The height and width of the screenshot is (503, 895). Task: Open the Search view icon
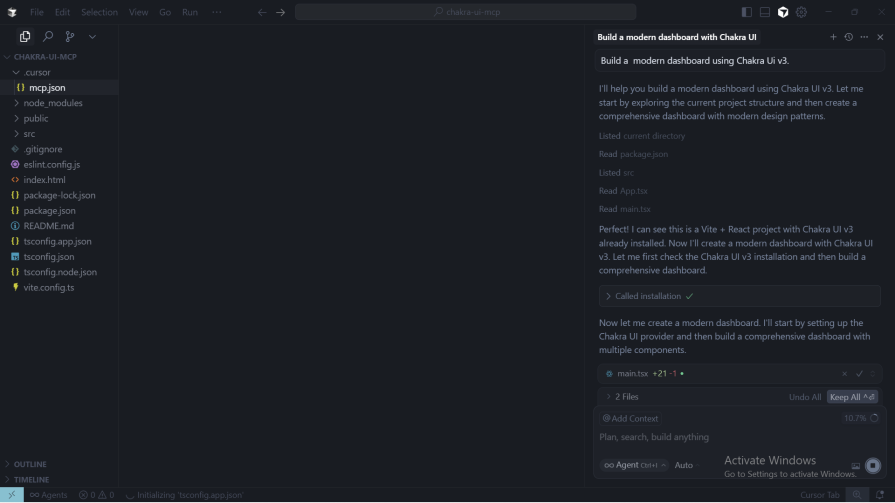(x=47, y=36)
